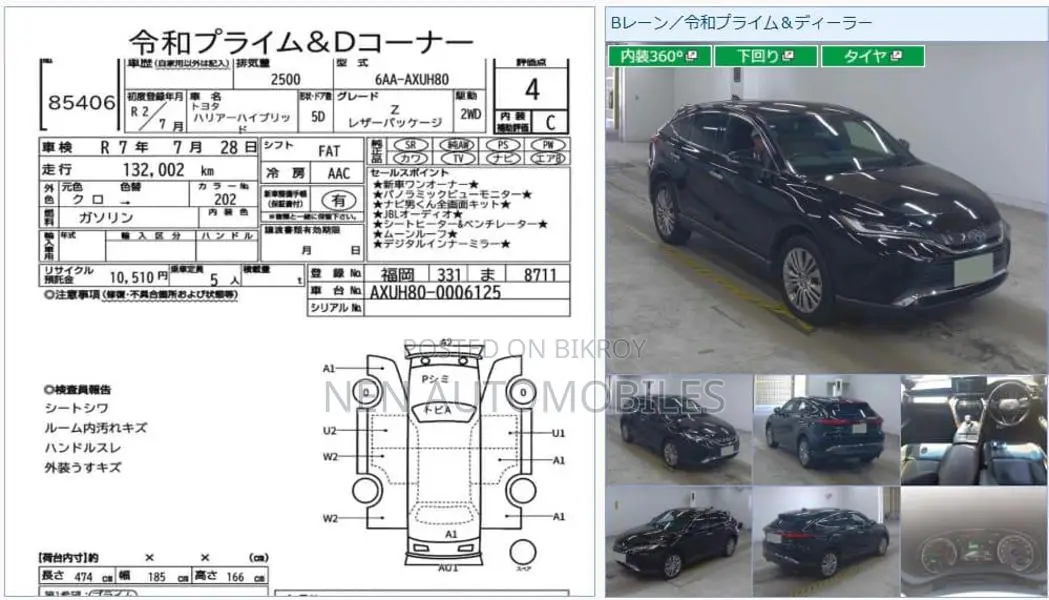Click the model code 6AA-AXUH80
This screenshot has width=1049, height=600.
[411, 80]
